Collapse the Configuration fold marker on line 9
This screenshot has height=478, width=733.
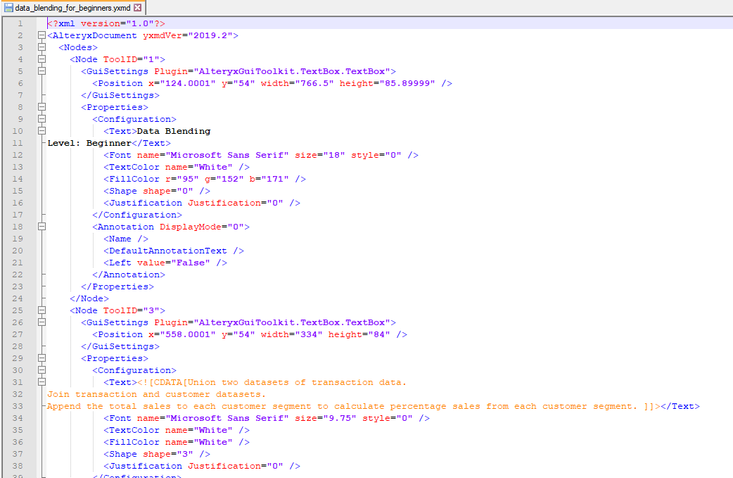coord(42,119)
